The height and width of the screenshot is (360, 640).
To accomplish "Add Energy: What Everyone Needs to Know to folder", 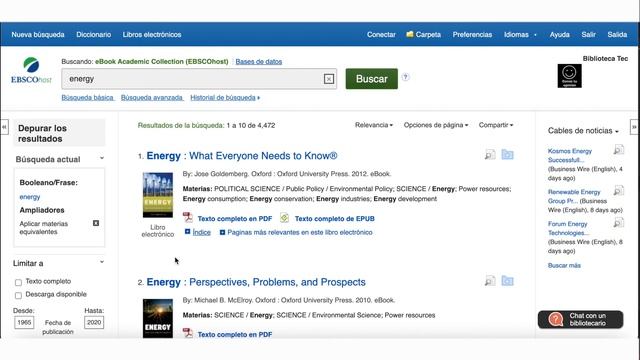I will point(507,155).
